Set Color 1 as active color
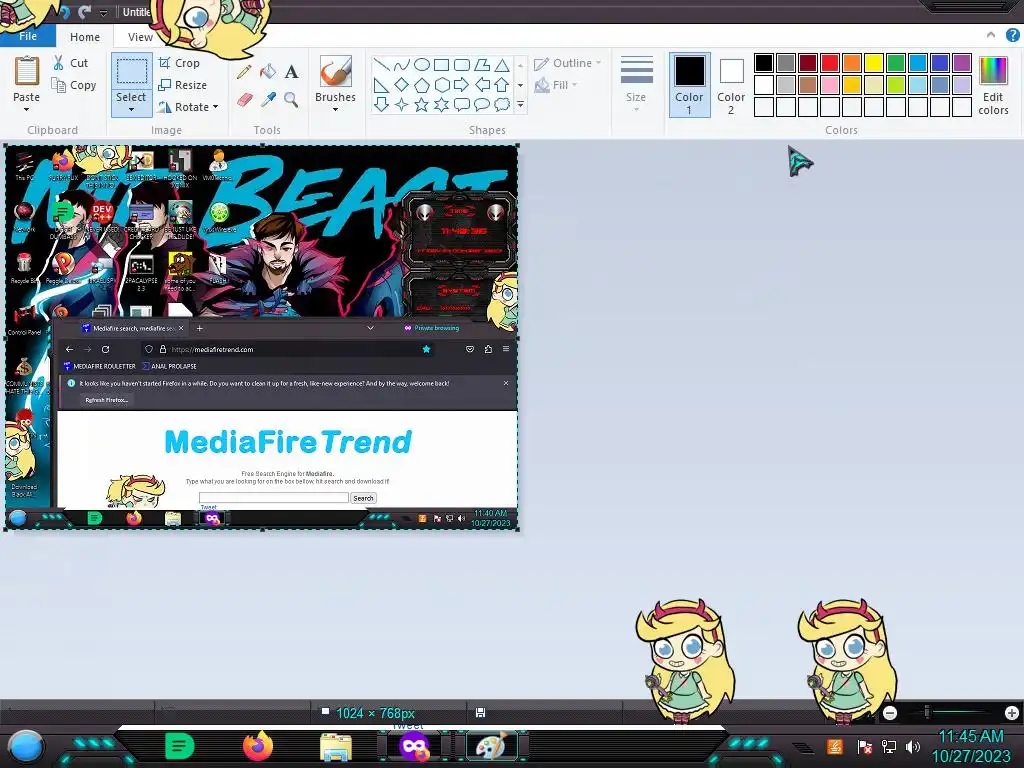The height and width of the screenshot is (768, 1024). pyautogui.click(x=690, y=85)
